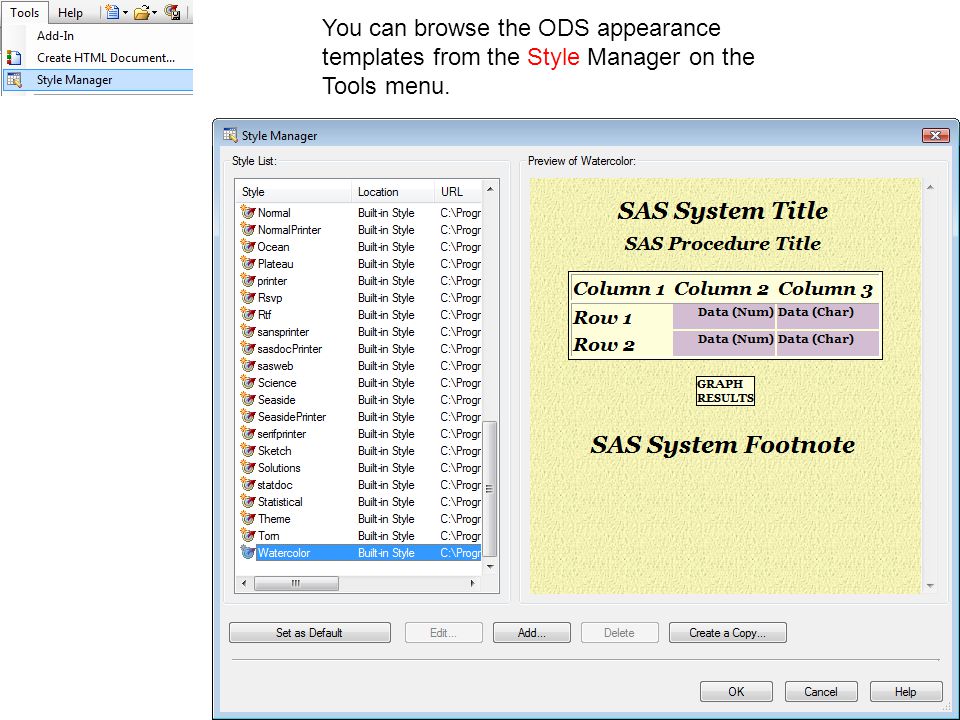Select the sasdocPrinter style icon
This screenshot has height=720, width=960.
(x=247, y=348)
